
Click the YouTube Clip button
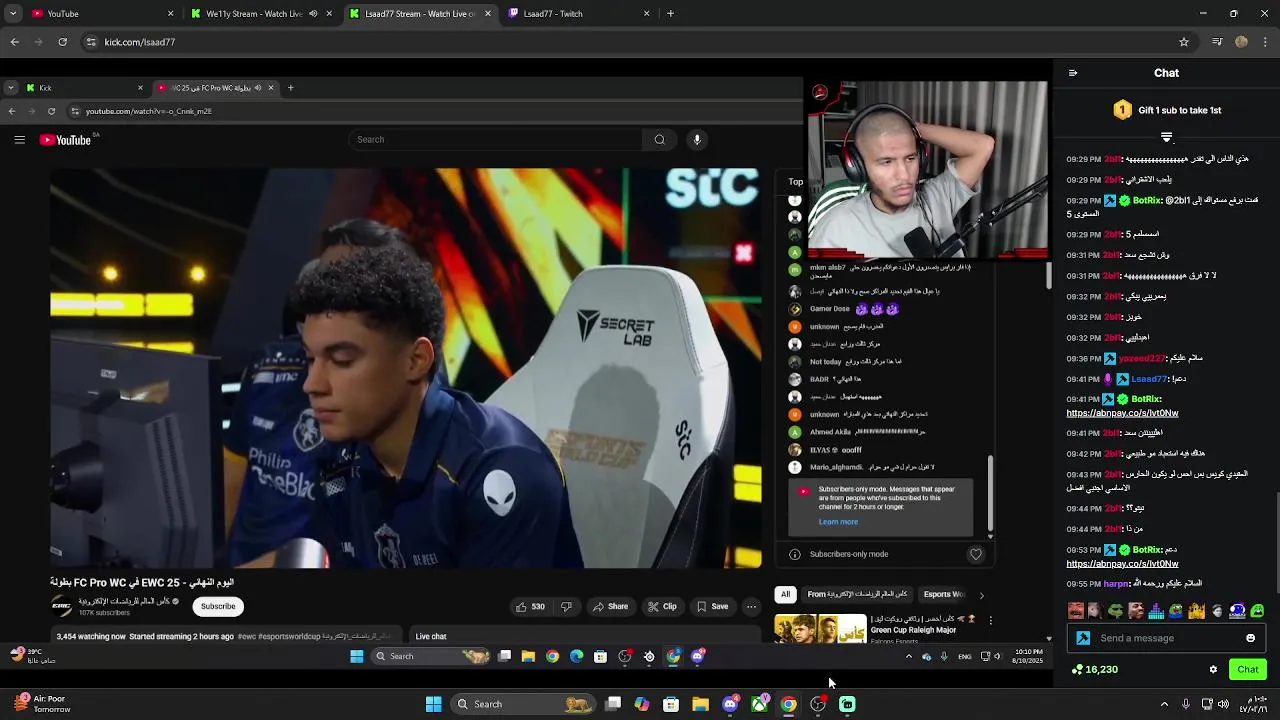tap(661, 607)
